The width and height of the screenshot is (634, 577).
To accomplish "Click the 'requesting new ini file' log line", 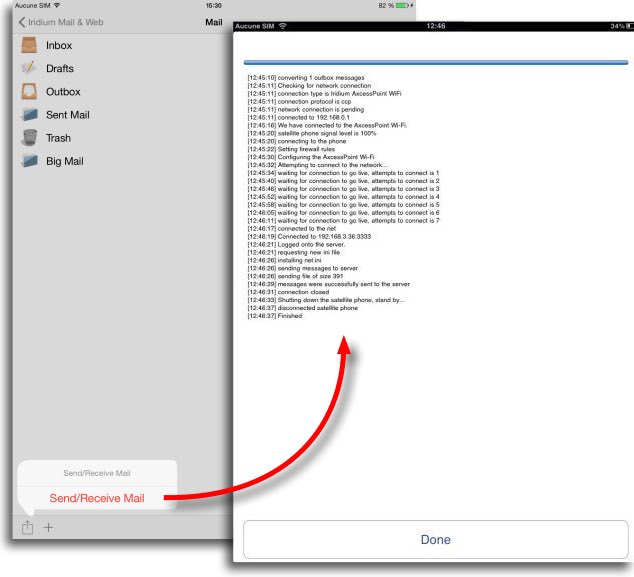I will coord(294,252).
